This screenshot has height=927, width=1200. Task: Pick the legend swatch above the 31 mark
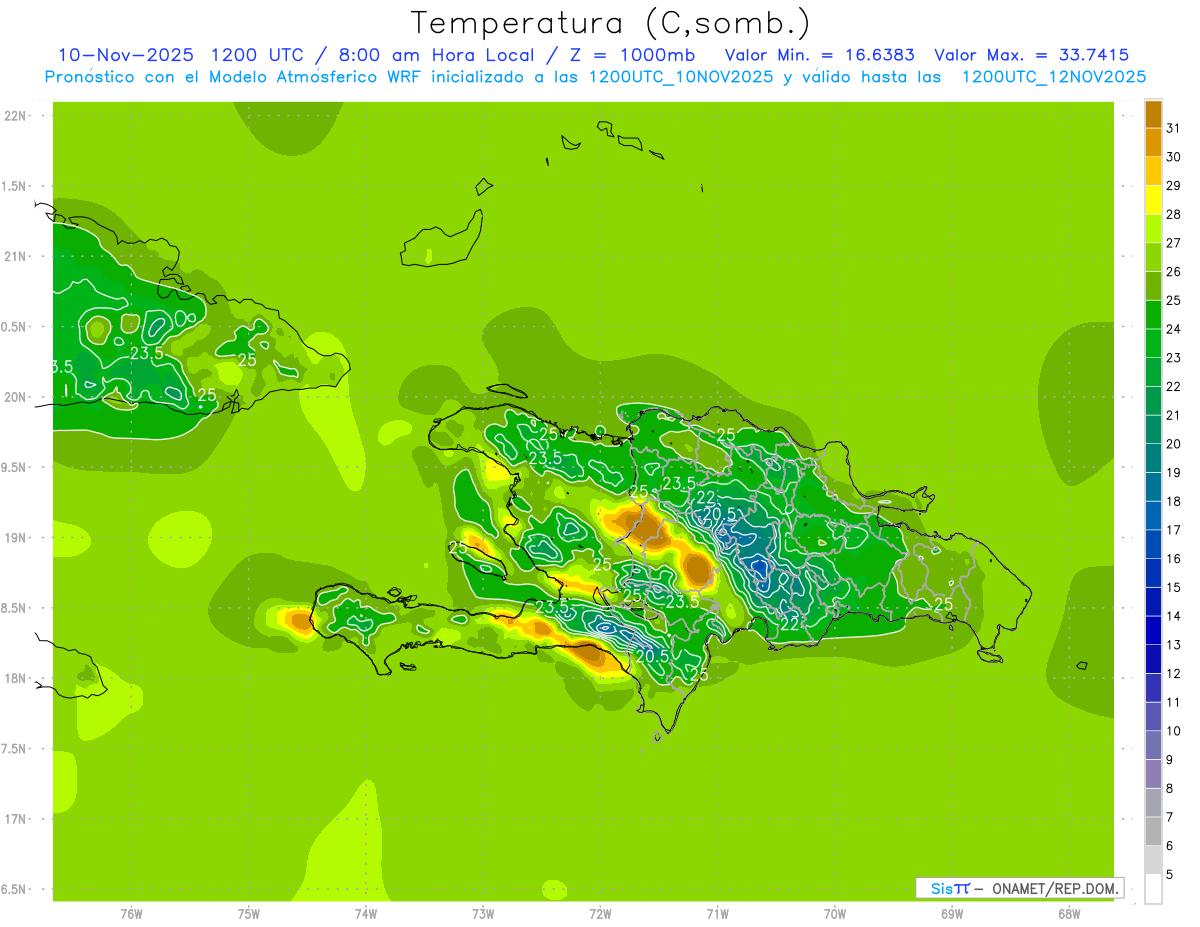coord(1153,114)
